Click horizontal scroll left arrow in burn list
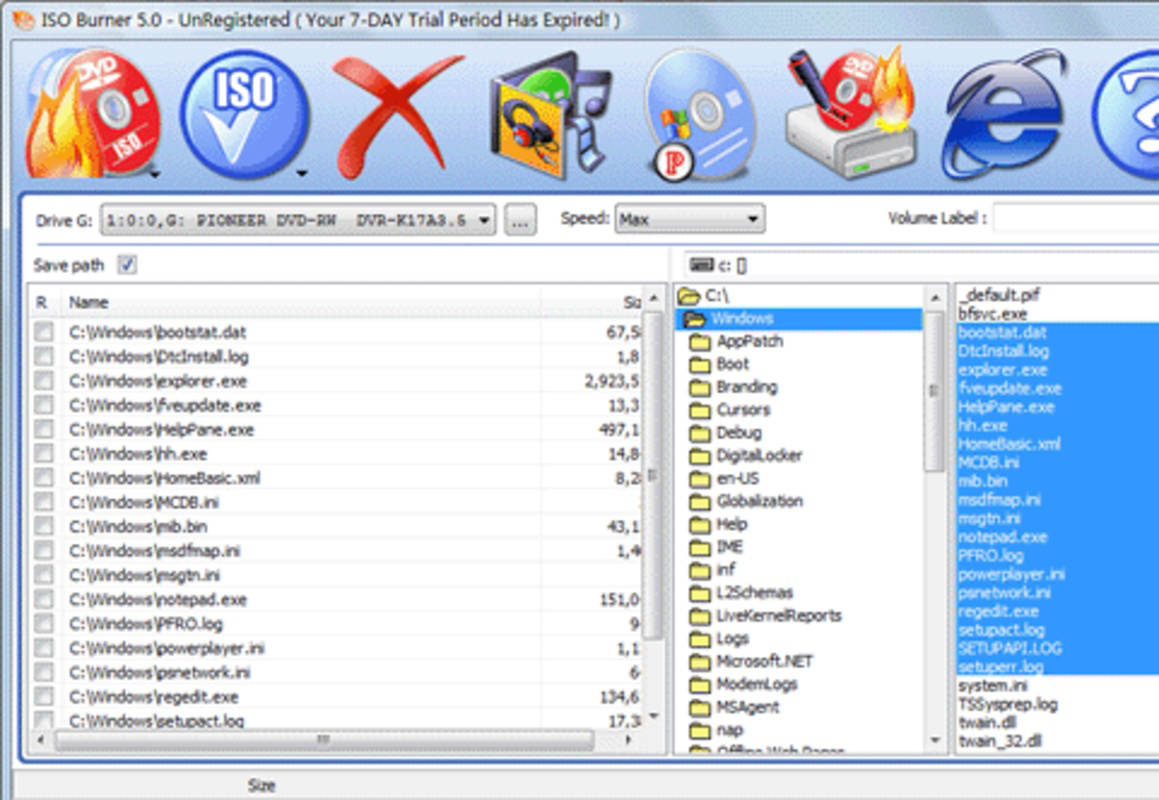Image resolution: width=1159 pixels, height=800 pixels. point(41,739)
